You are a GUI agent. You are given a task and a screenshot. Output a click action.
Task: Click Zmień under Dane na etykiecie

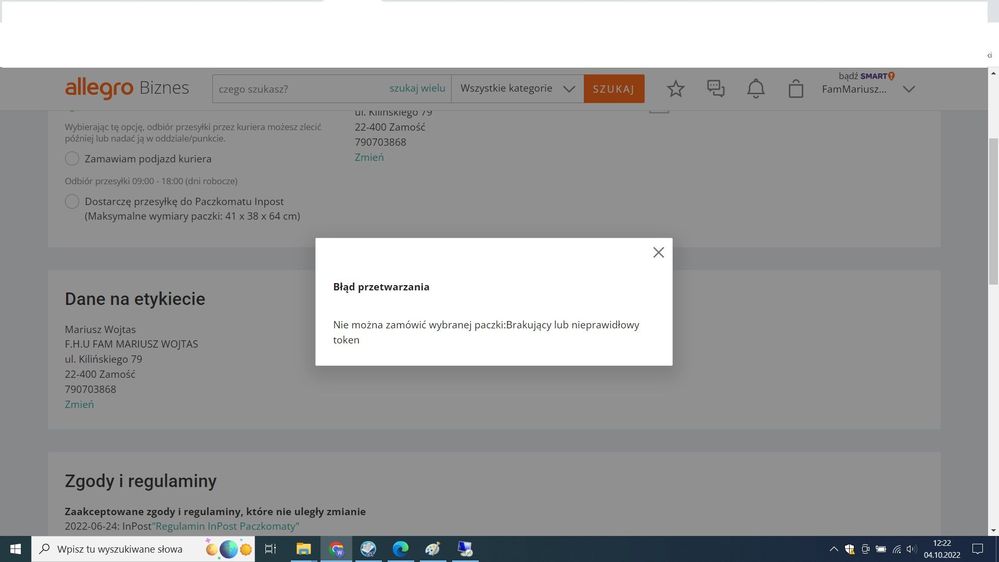tap(79, 405)
